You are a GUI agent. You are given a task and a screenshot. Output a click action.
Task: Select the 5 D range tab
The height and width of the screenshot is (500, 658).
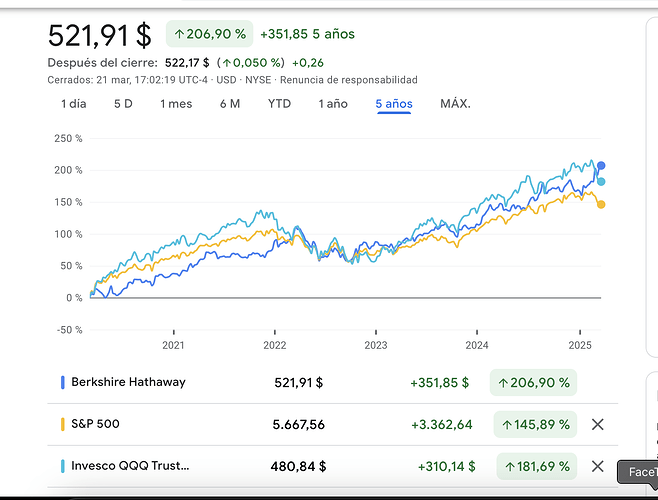tap(123, 104)
